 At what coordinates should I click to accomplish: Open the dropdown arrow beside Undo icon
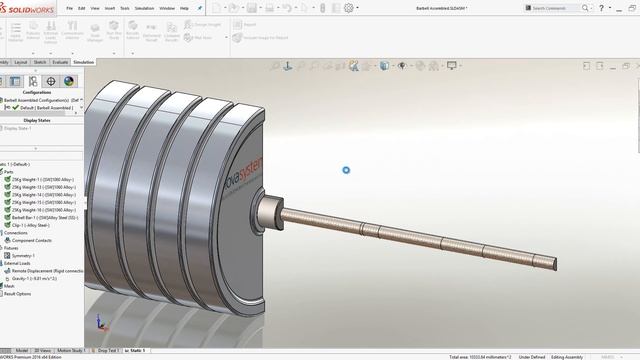(296, 8)
